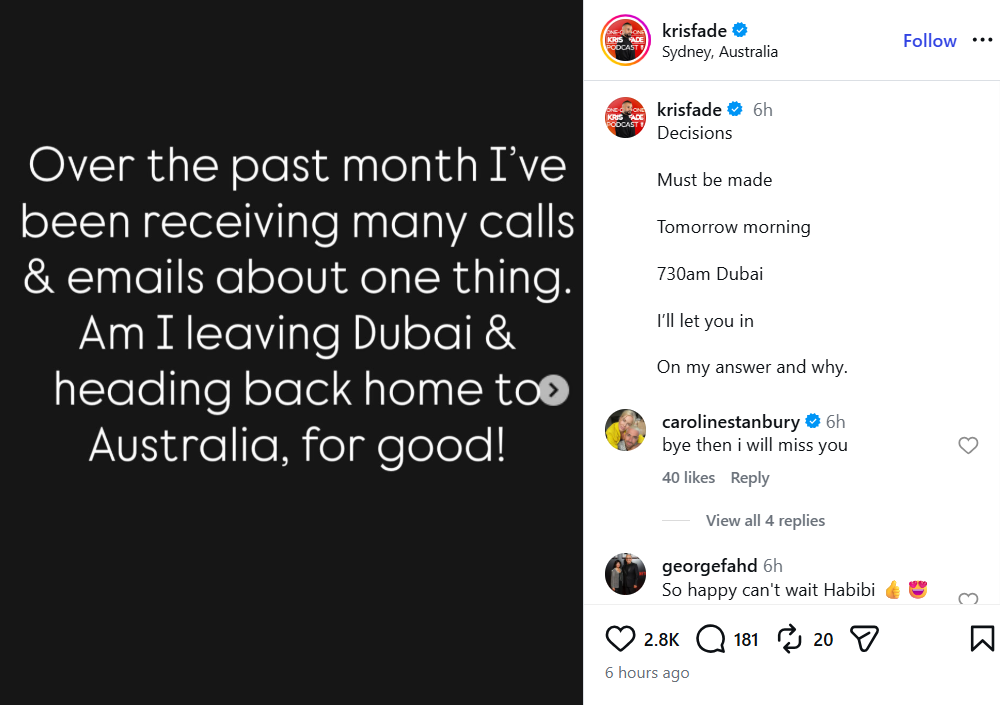The image size is (1000, 705).
Task: Click the post image text slide
Action: point(291,352)
